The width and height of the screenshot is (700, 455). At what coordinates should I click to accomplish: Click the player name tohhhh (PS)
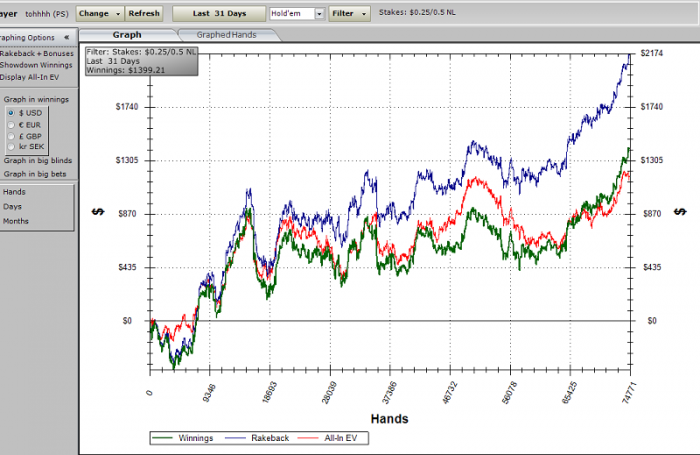click(47, 14)
